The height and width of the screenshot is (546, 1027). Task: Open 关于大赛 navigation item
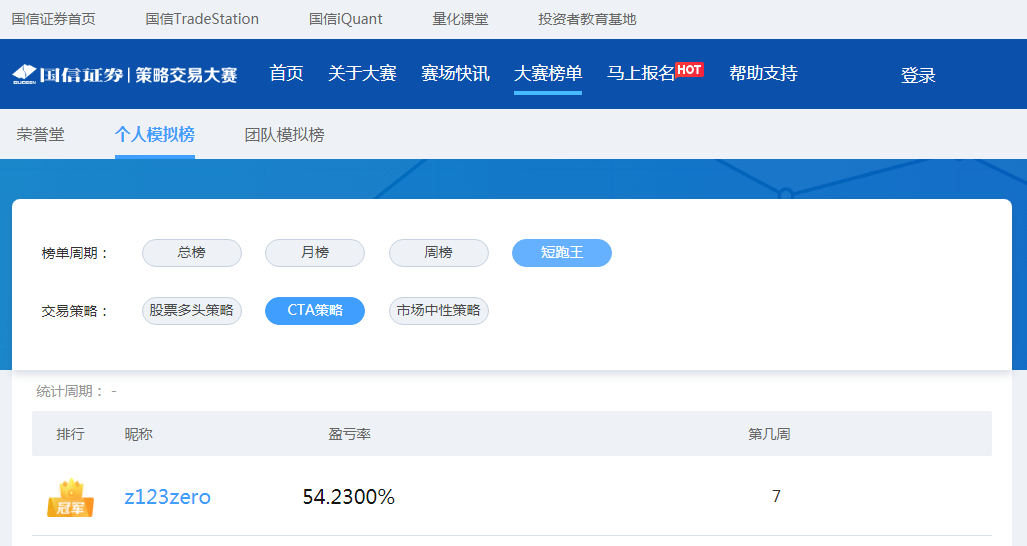click(362, 73)
